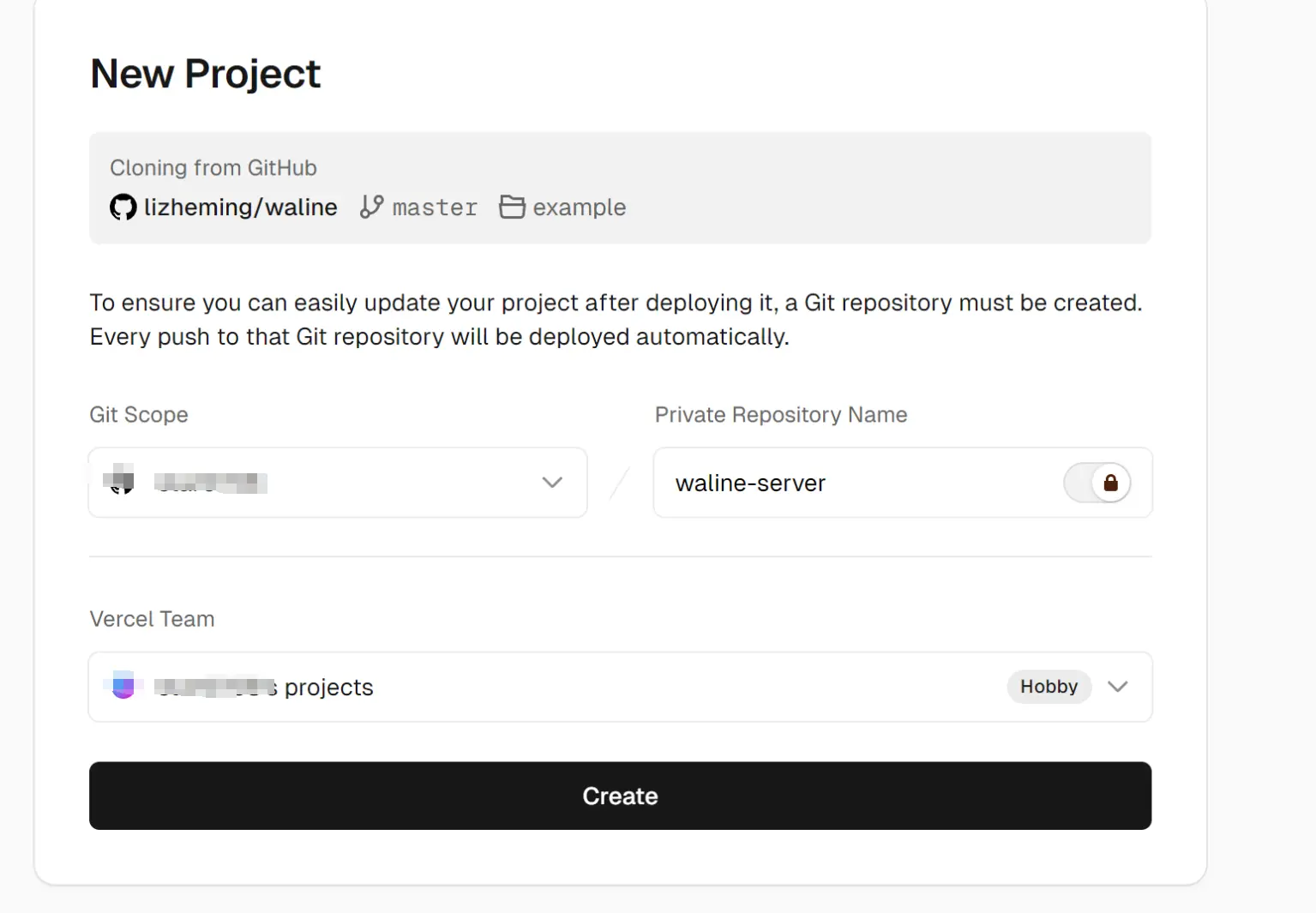Click the folder icon beside example
The image size is (1316, 913).
[x=512, y=207]
